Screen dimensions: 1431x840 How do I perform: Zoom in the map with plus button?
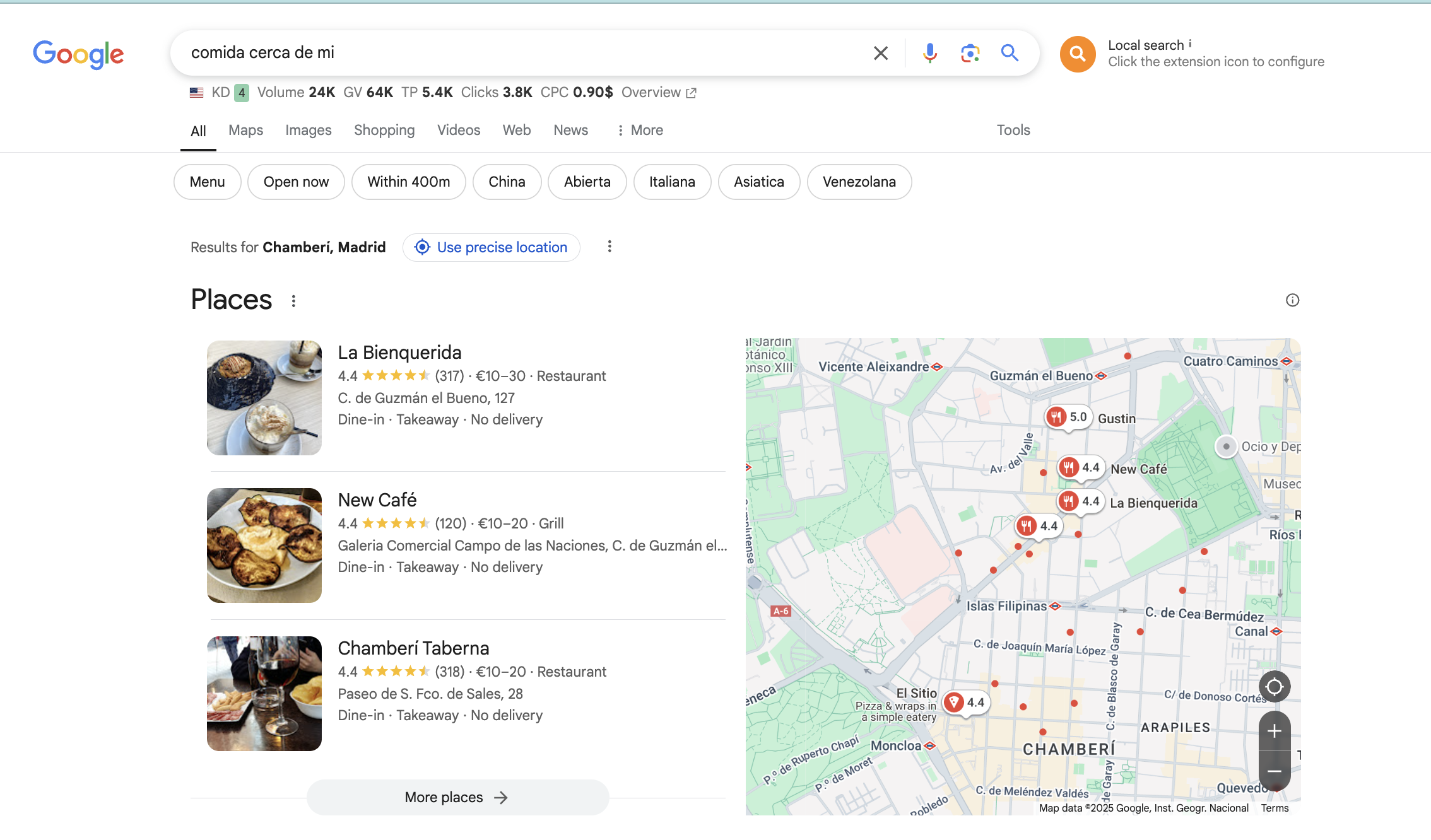[1275, 731]
